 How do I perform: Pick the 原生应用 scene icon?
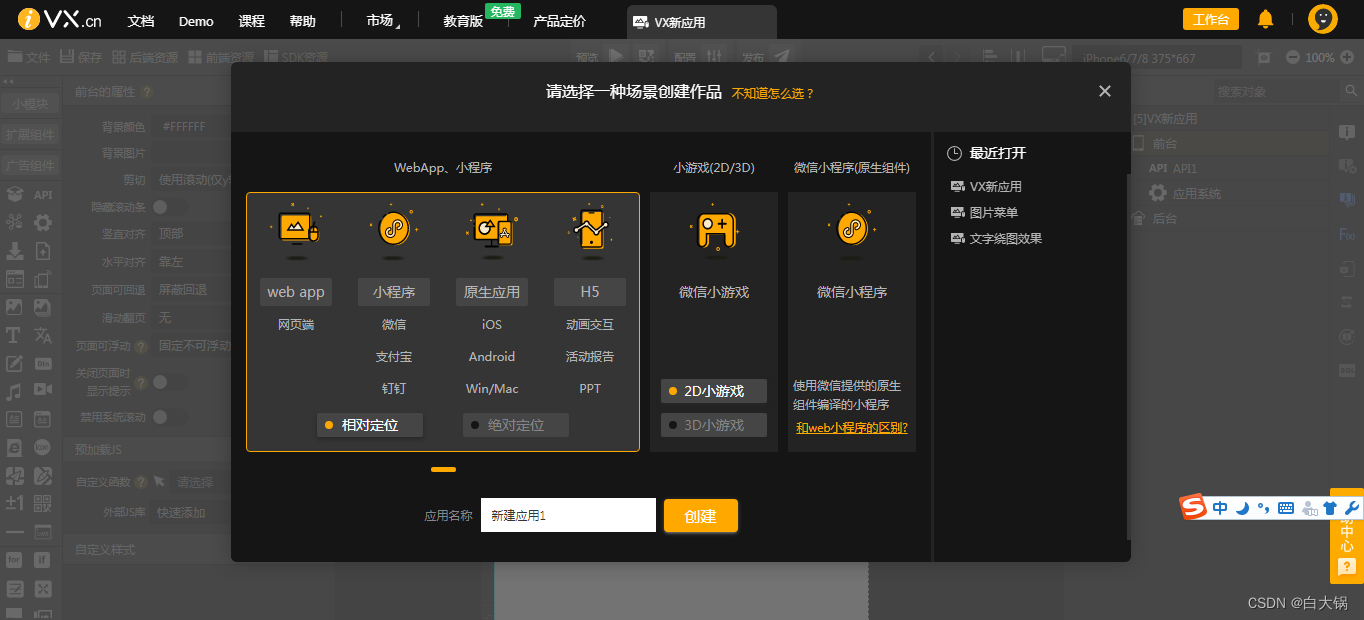click(x=492, y=230)
